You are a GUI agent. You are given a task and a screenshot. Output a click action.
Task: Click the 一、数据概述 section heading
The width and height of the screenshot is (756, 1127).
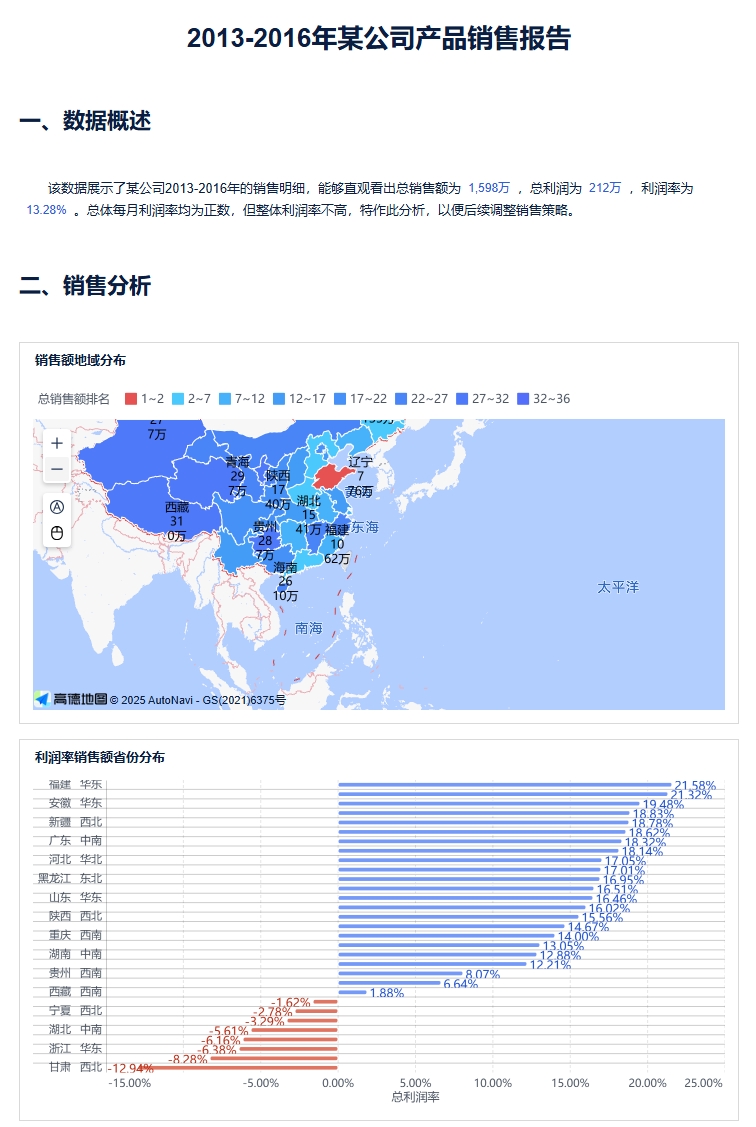tap(85, 121)
